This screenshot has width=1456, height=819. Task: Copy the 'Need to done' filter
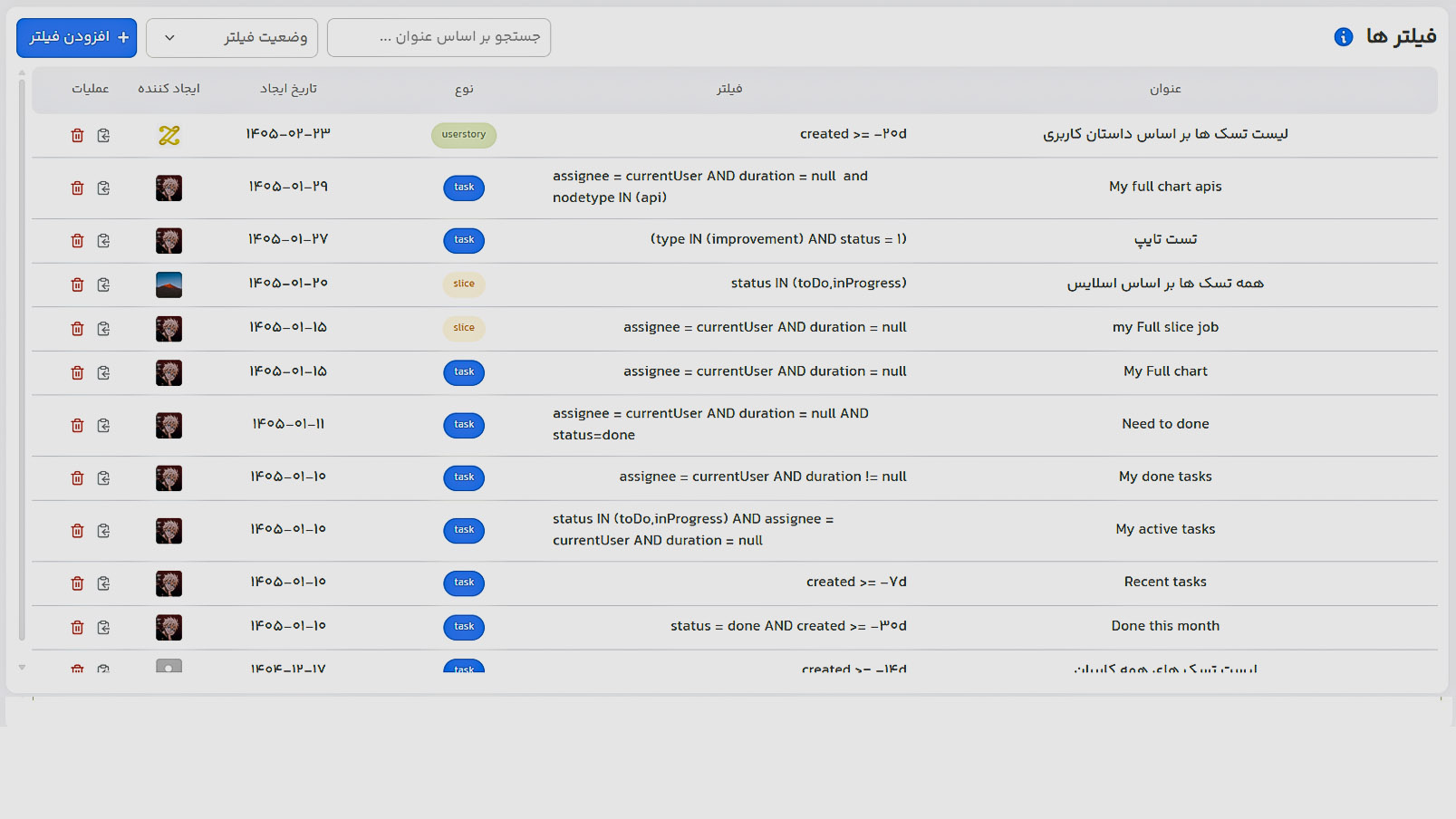click(x=103, y=426)
